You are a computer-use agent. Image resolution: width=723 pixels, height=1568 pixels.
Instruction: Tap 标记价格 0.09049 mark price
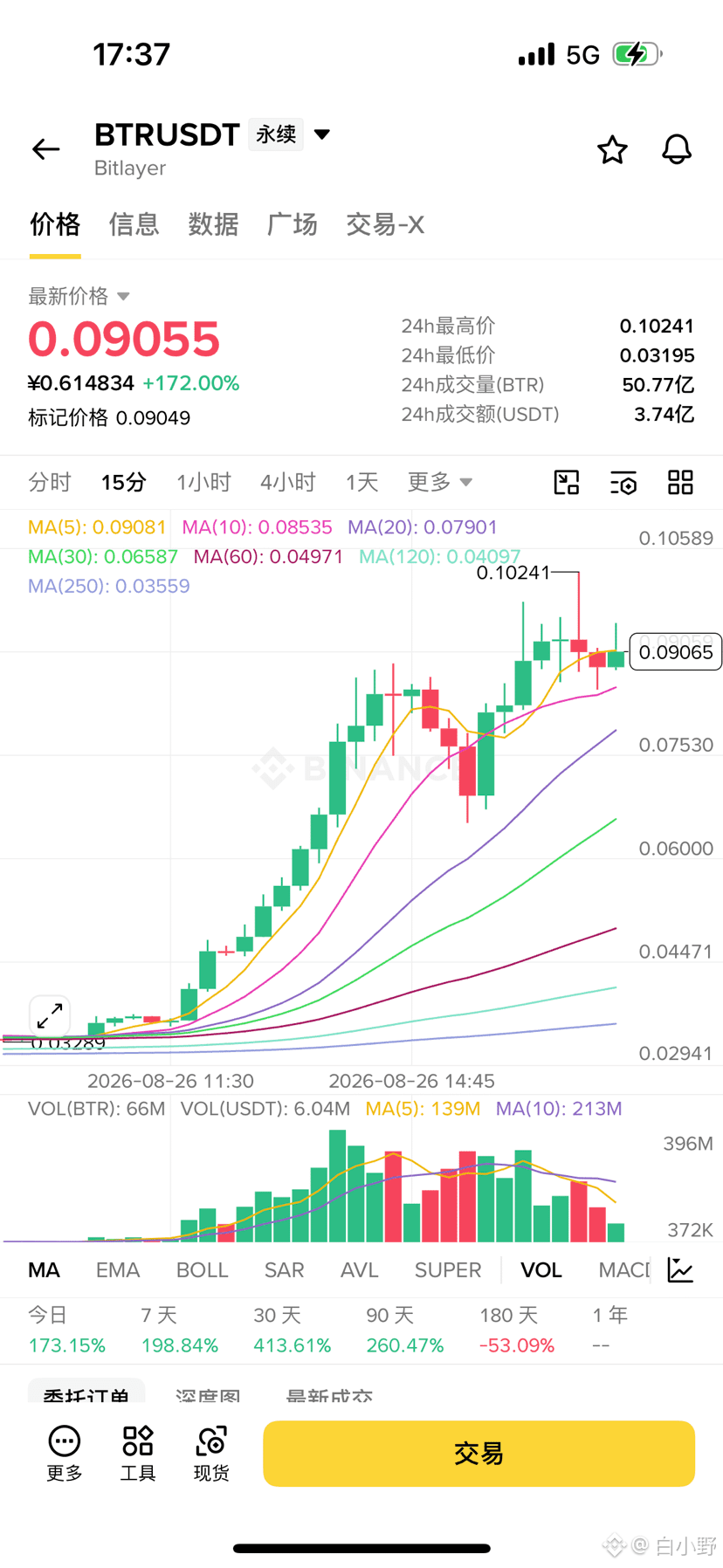(x=109, y=417)
